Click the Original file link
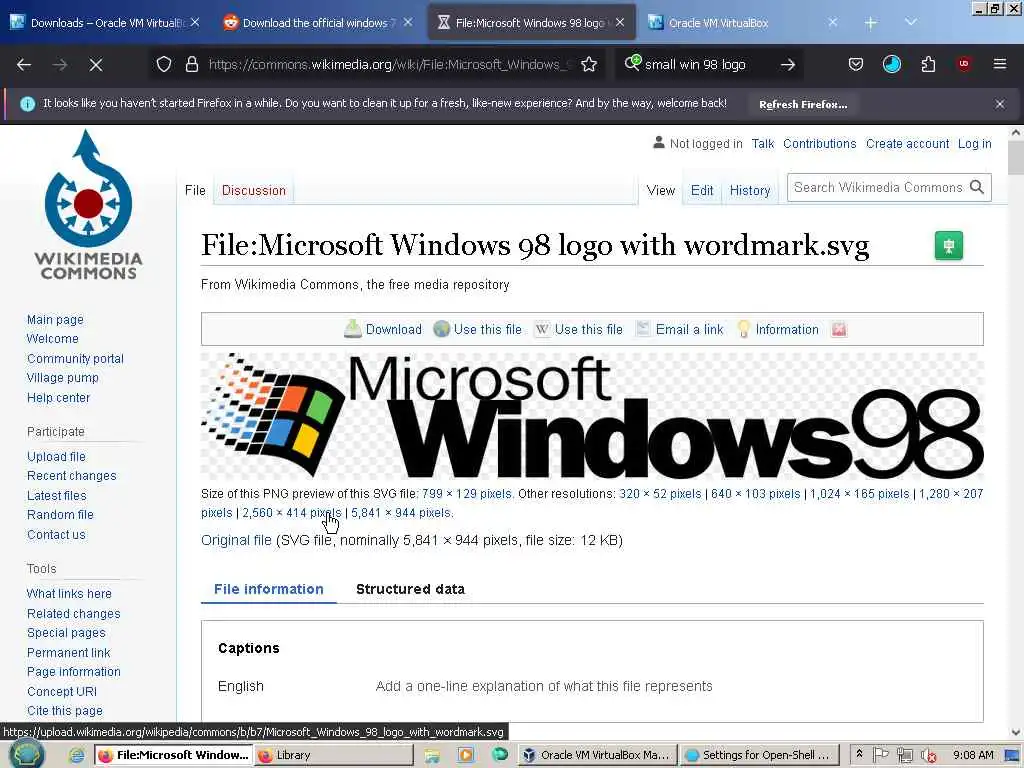 click(236, 540)
